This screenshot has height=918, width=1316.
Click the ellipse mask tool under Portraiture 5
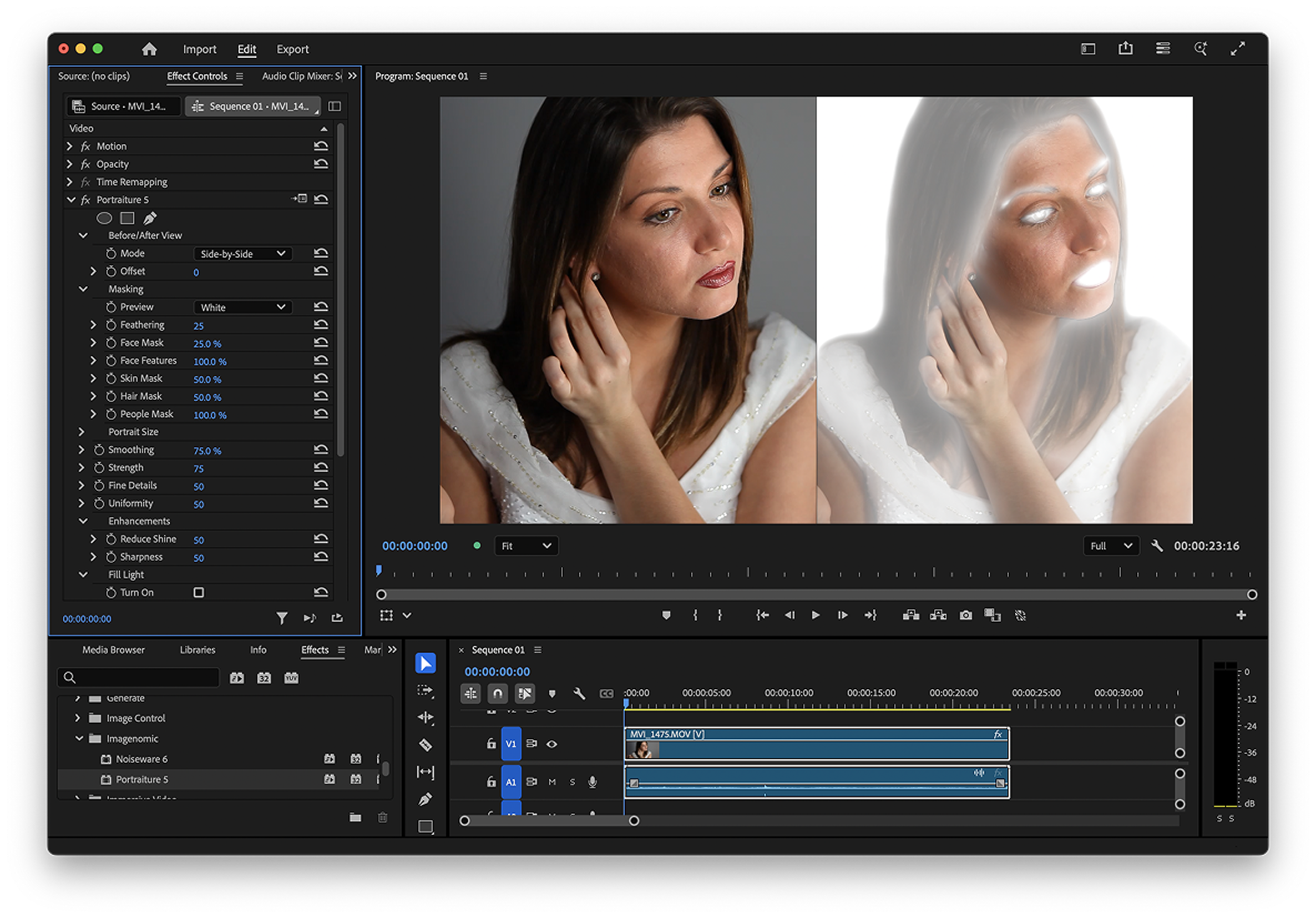[104, 218]
